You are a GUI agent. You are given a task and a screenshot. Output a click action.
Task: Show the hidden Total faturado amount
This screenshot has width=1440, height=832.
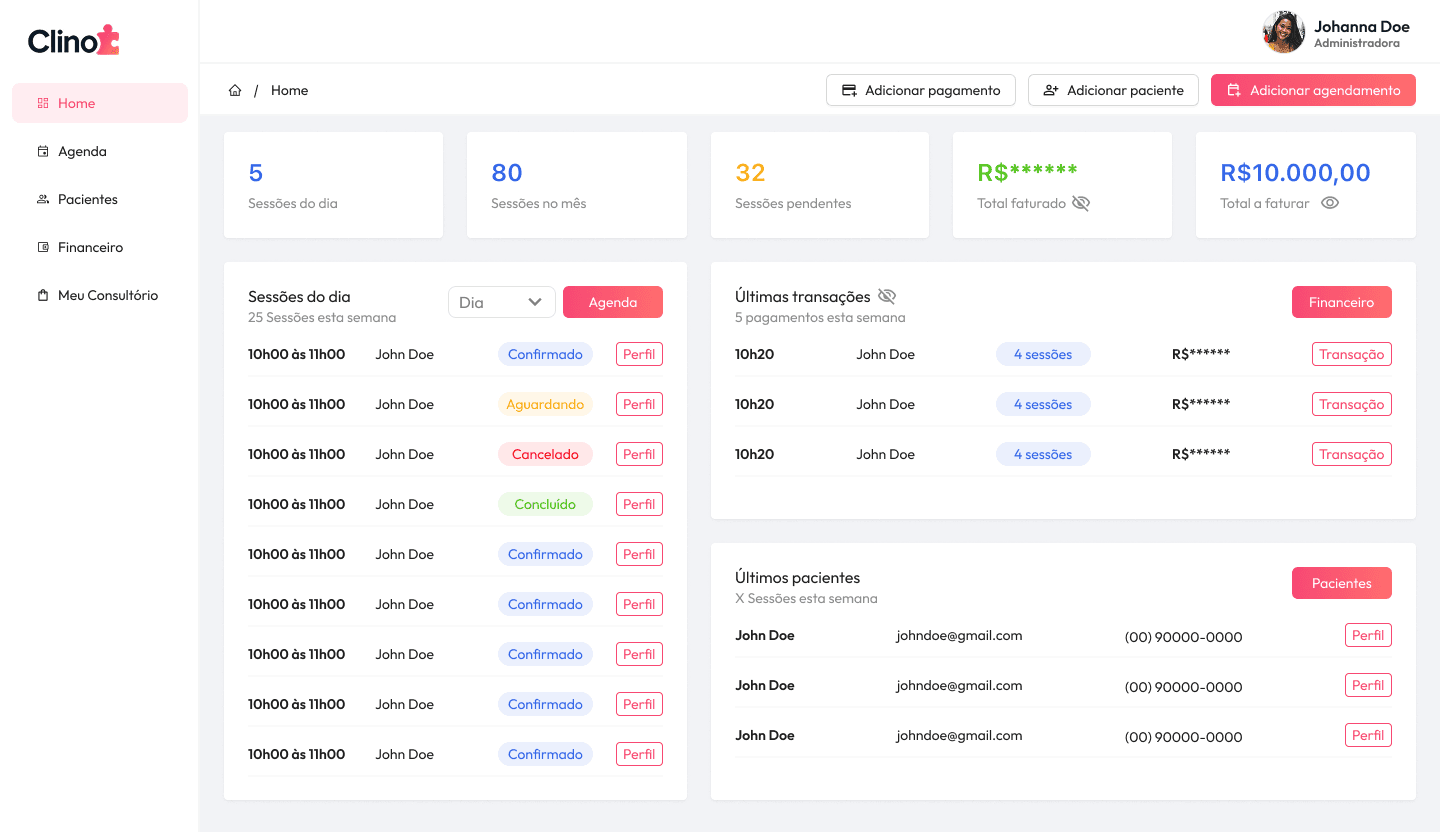1081,203
